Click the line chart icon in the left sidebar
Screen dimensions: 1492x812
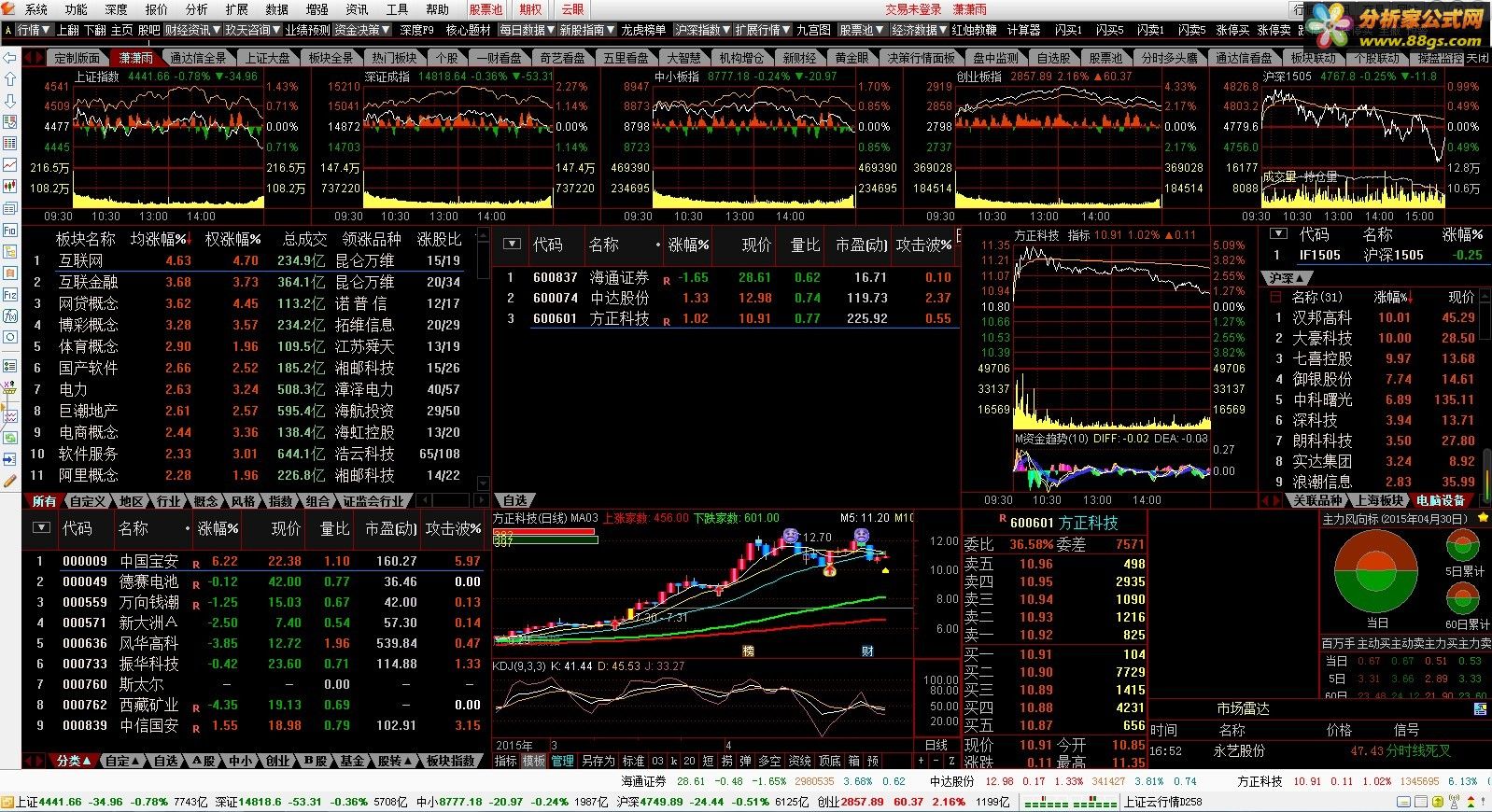click(x=10, y=165)
